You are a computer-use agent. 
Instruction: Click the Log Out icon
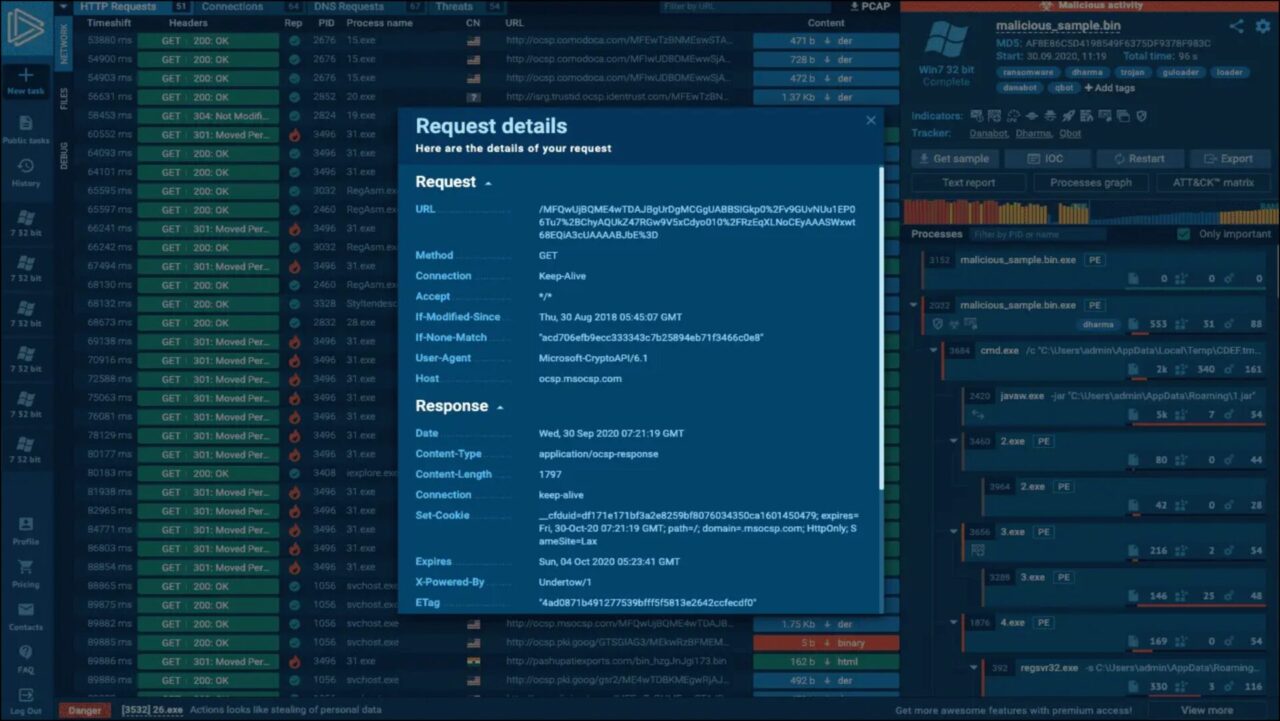pos(26,695)
